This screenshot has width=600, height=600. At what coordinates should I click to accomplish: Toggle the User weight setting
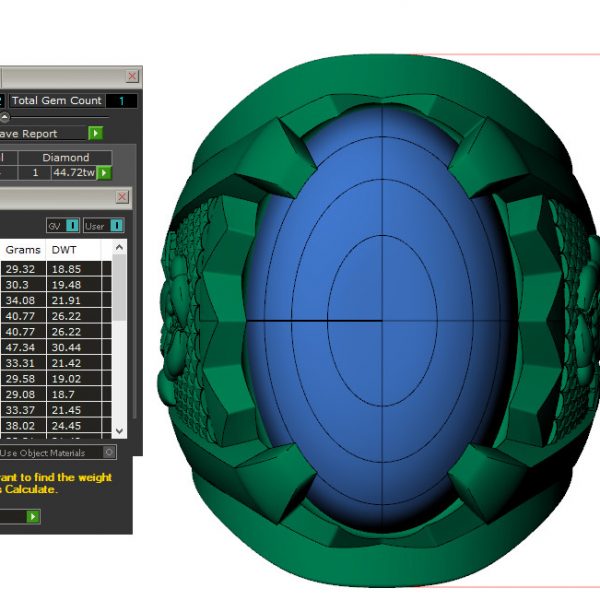coord(96,226)
